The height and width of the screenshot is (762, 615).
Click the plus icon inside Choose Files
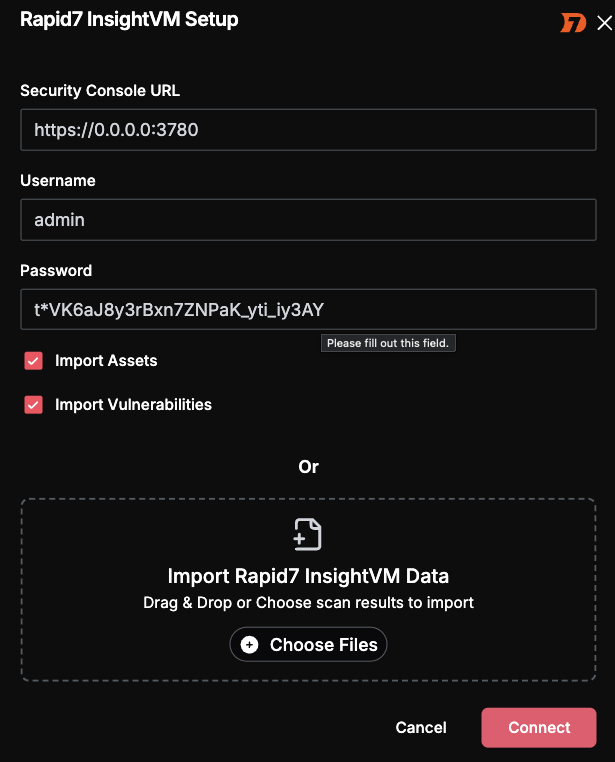(x=250, y=645)
